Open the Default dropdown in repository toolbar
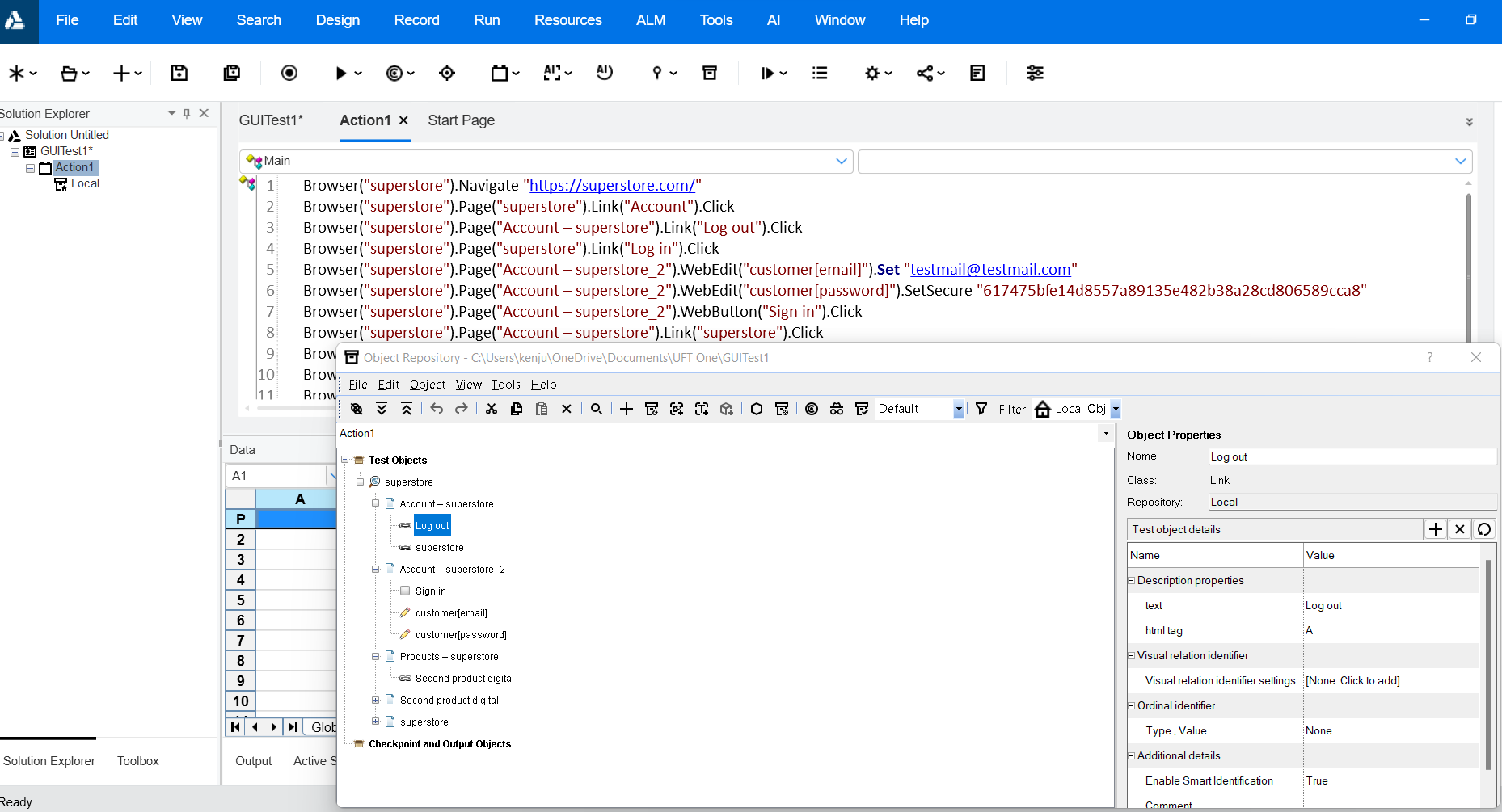Viewport: 1502px width, 812px height. (x=958, y=409)
